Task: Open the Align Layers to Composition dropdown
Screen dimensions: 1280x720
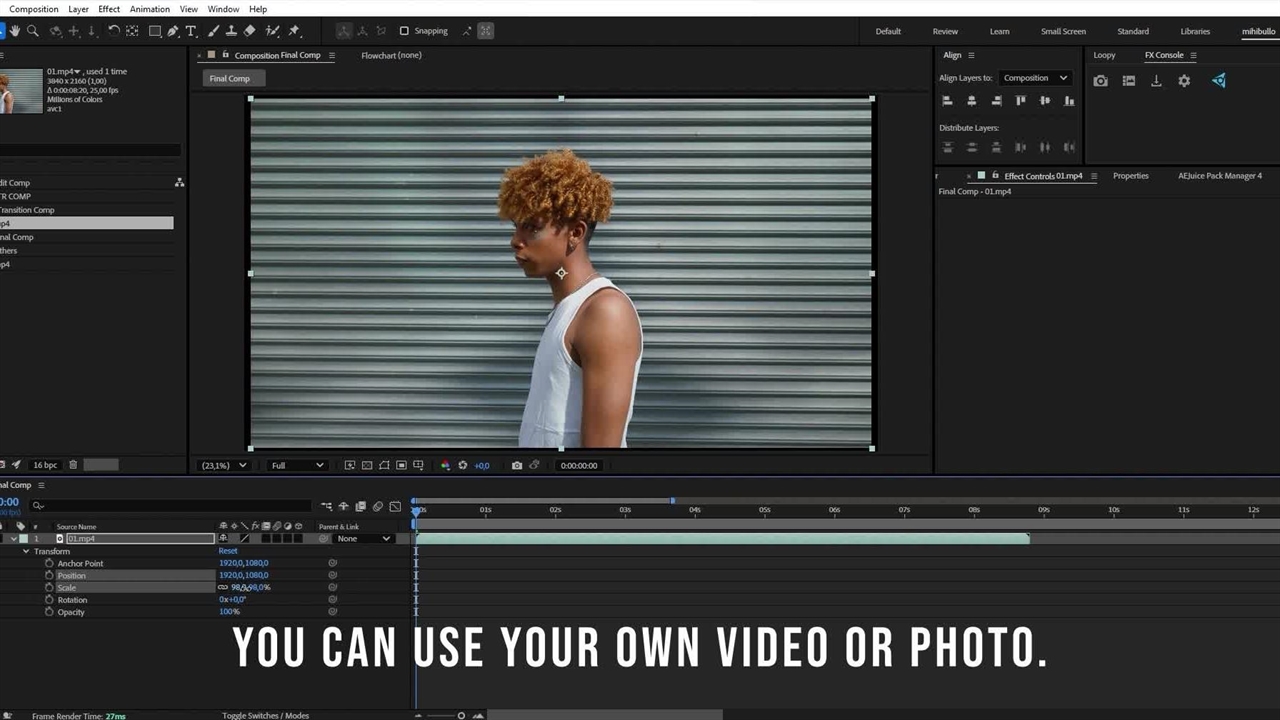Action: (1035, 78)
